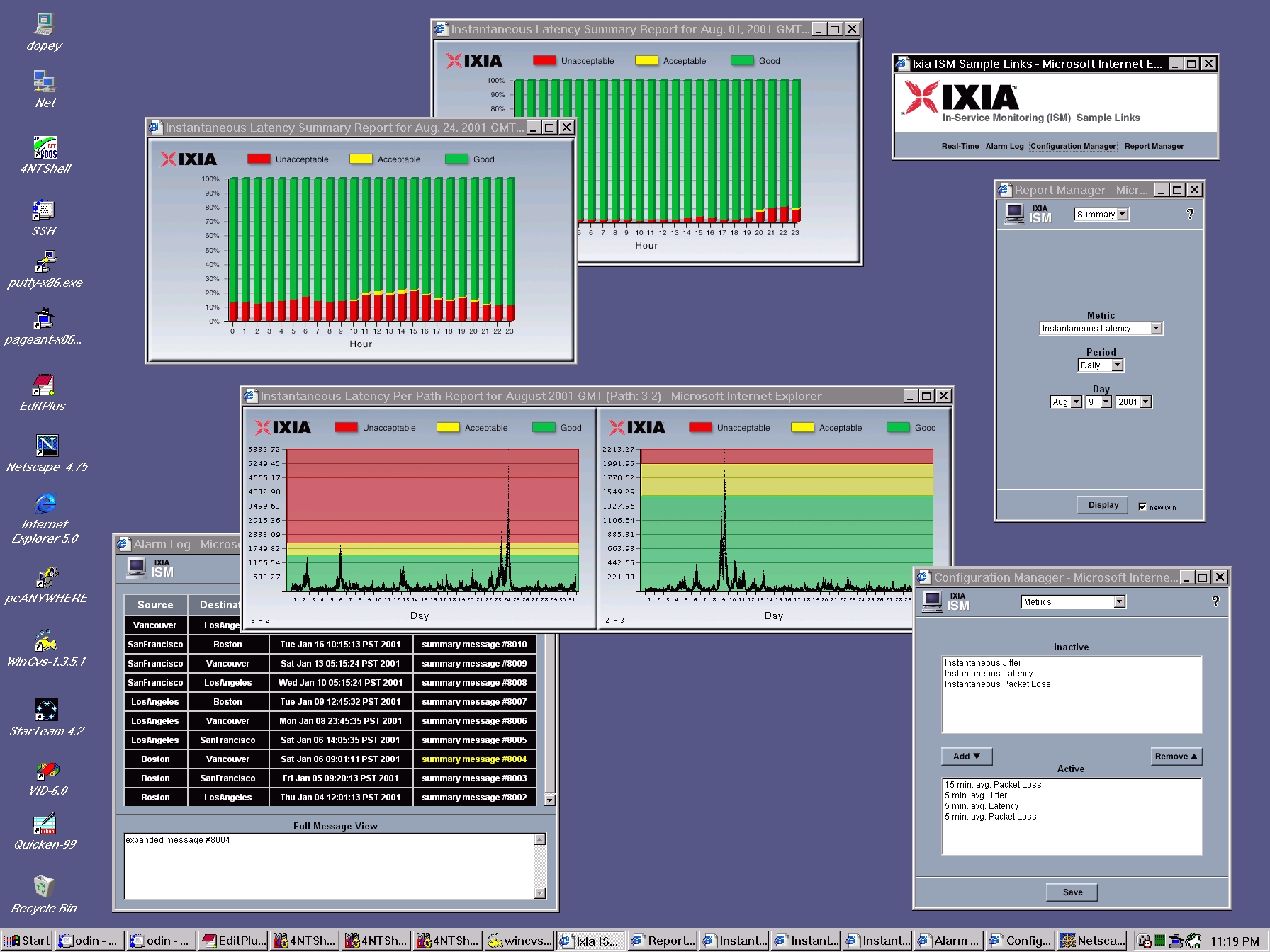Click the help question mark in Report Manager
1270x952 pixels.
1190,214
